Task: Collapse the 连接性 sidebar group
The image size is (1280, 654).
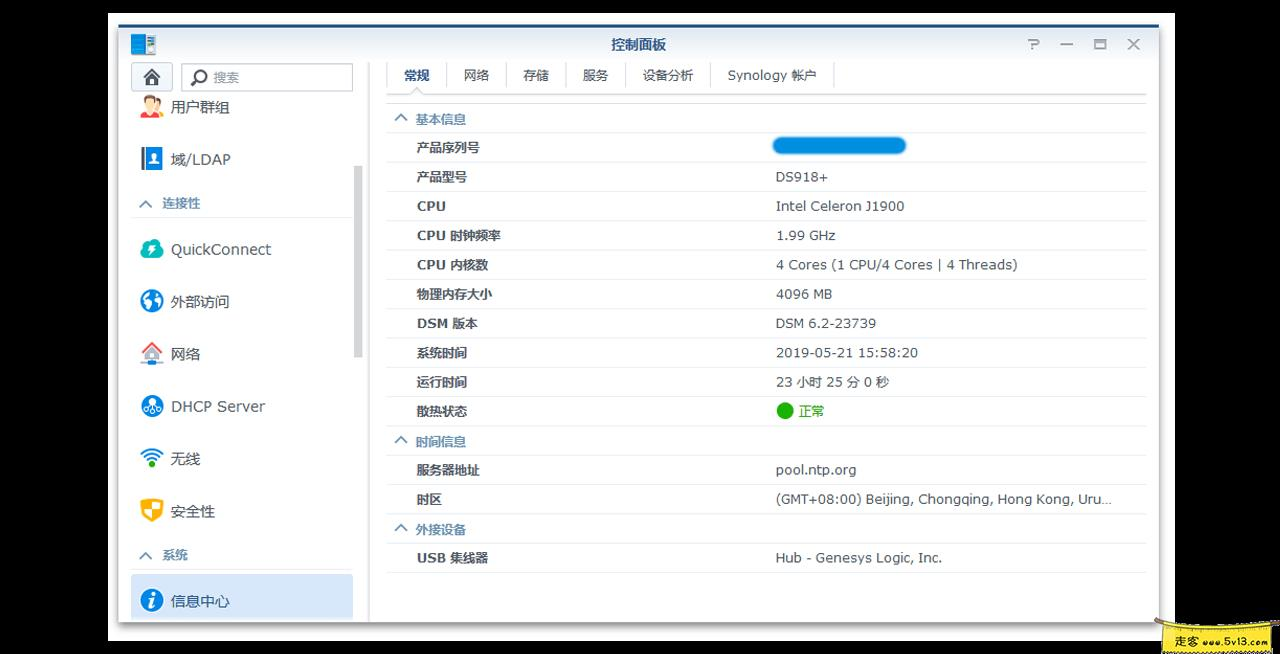Action: pyautogui.click(x=144, y=203)
